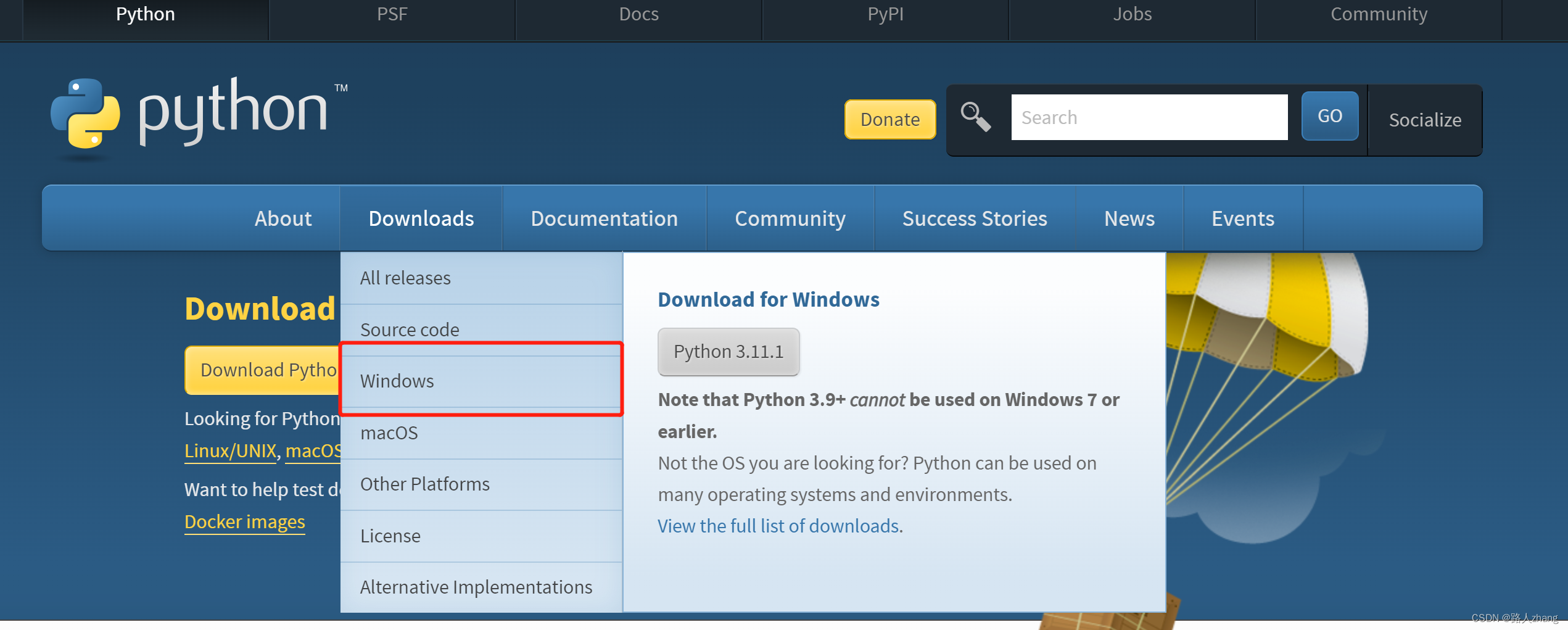
Task: Click the Donate button
Action: coord(890,119)
